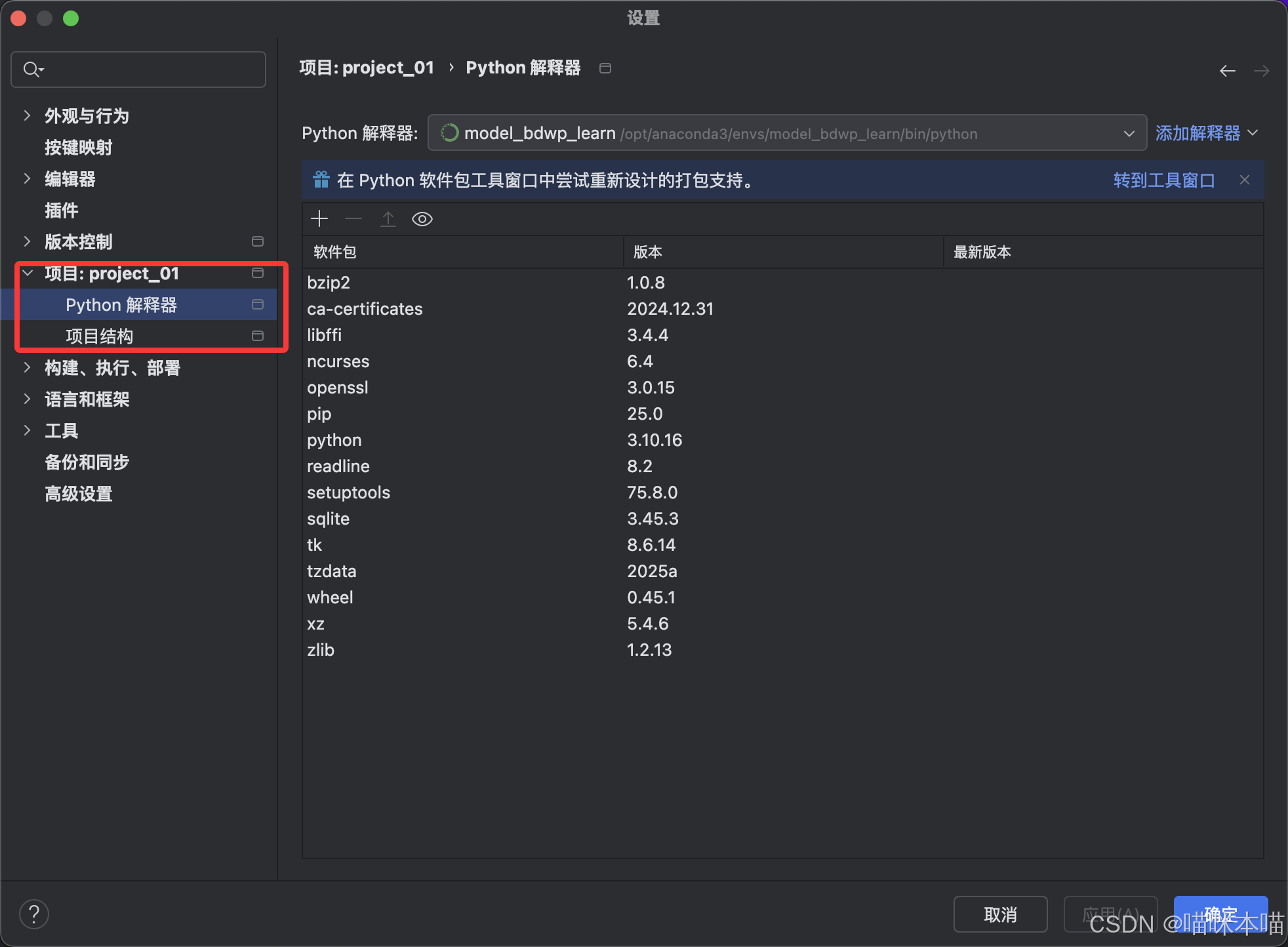Click the 转到工具窗口 link
The width and height of the screenshot is (1288, 947).
click(x=1163, y=180)
